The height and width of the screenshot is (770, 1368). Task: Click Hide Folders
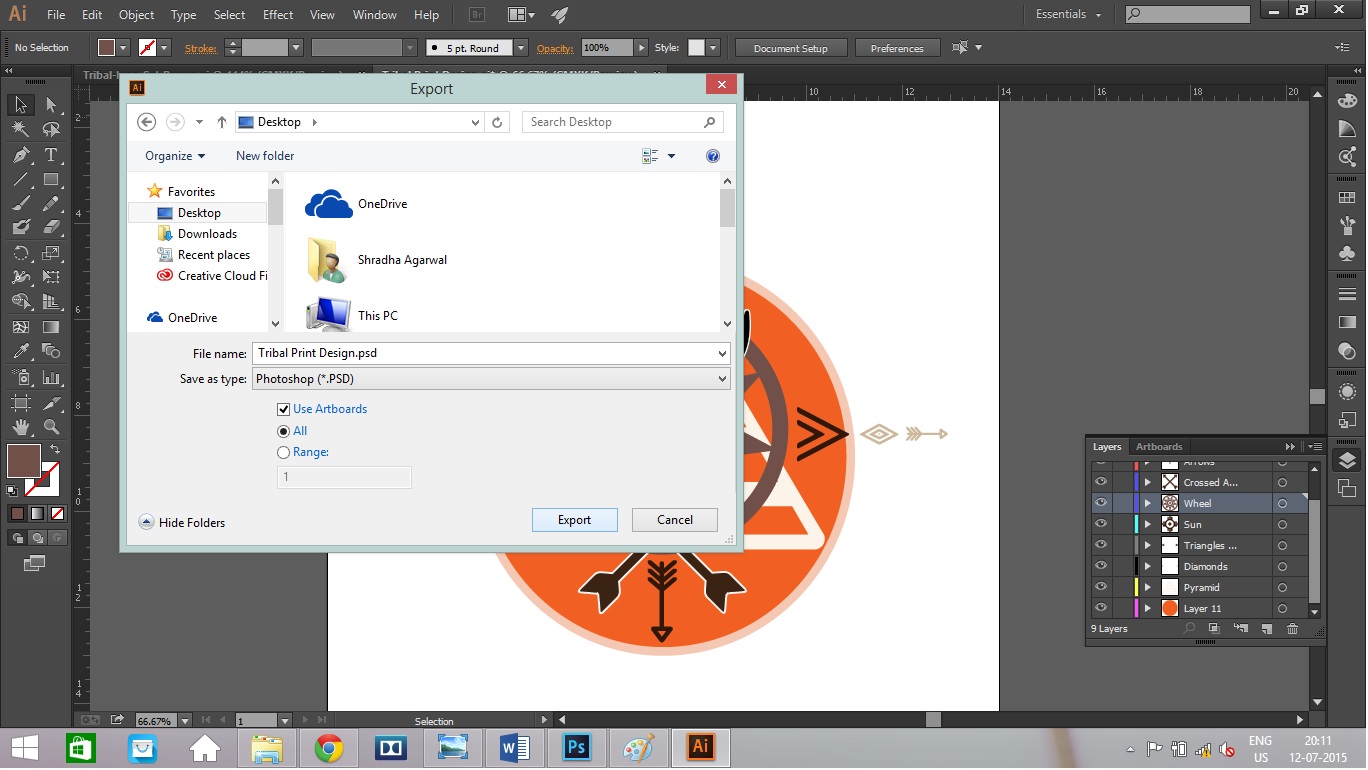click(x=182, y=522)
